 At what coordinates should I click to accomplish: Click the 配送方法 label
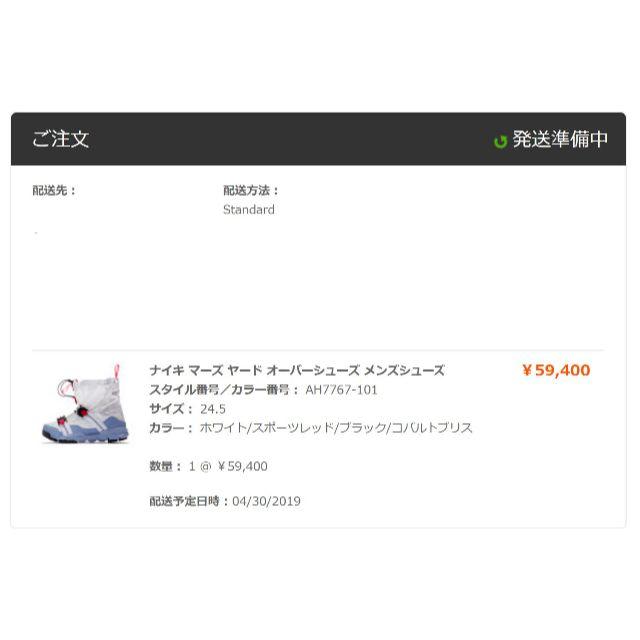(x=251, y=190)
